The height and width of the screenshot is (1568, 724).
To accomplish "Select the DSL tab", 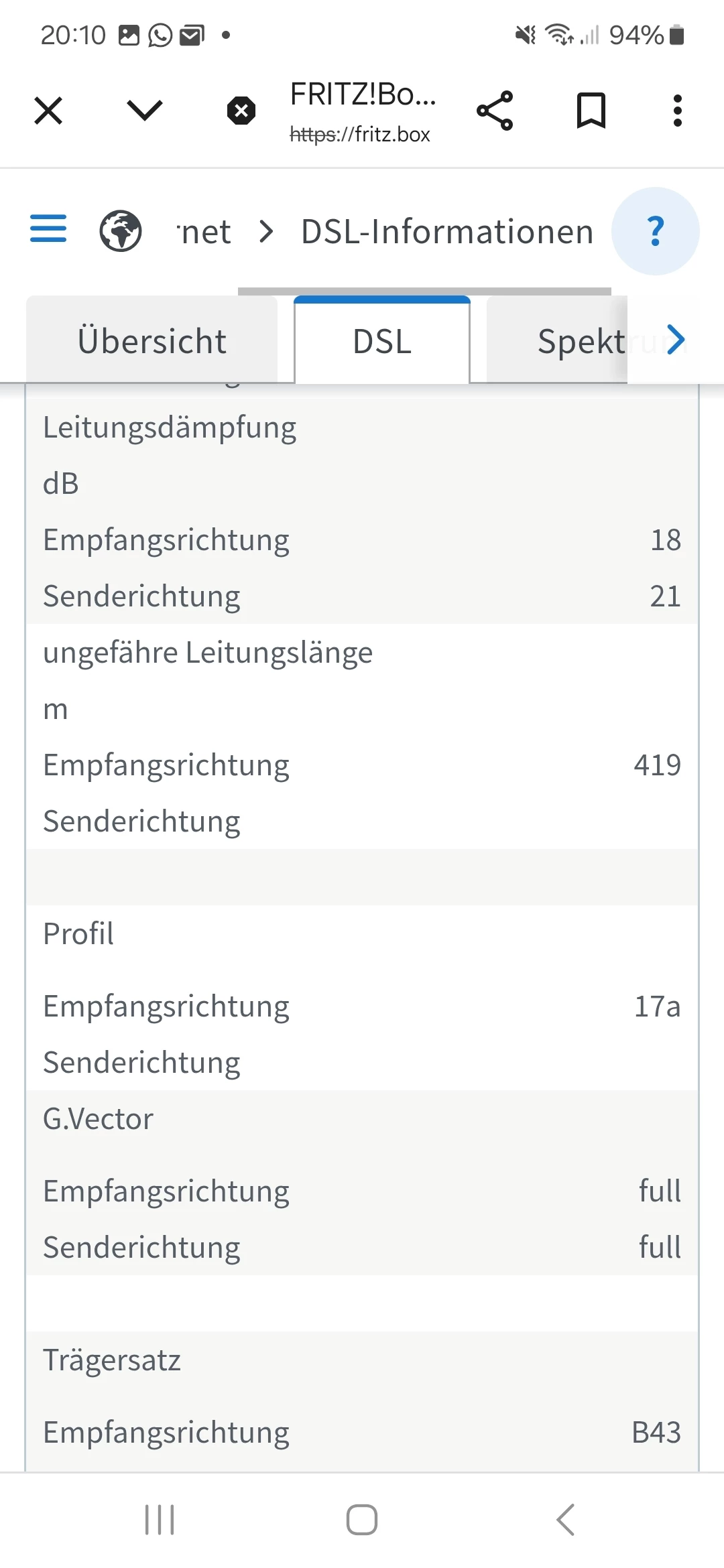I will (x=382, y=341).
